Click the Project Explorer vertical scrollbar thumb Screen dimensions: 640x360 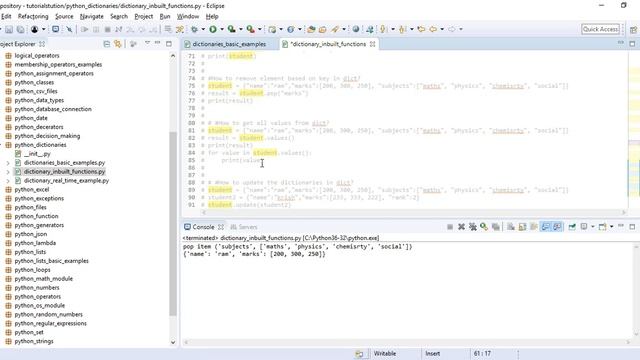173,224
